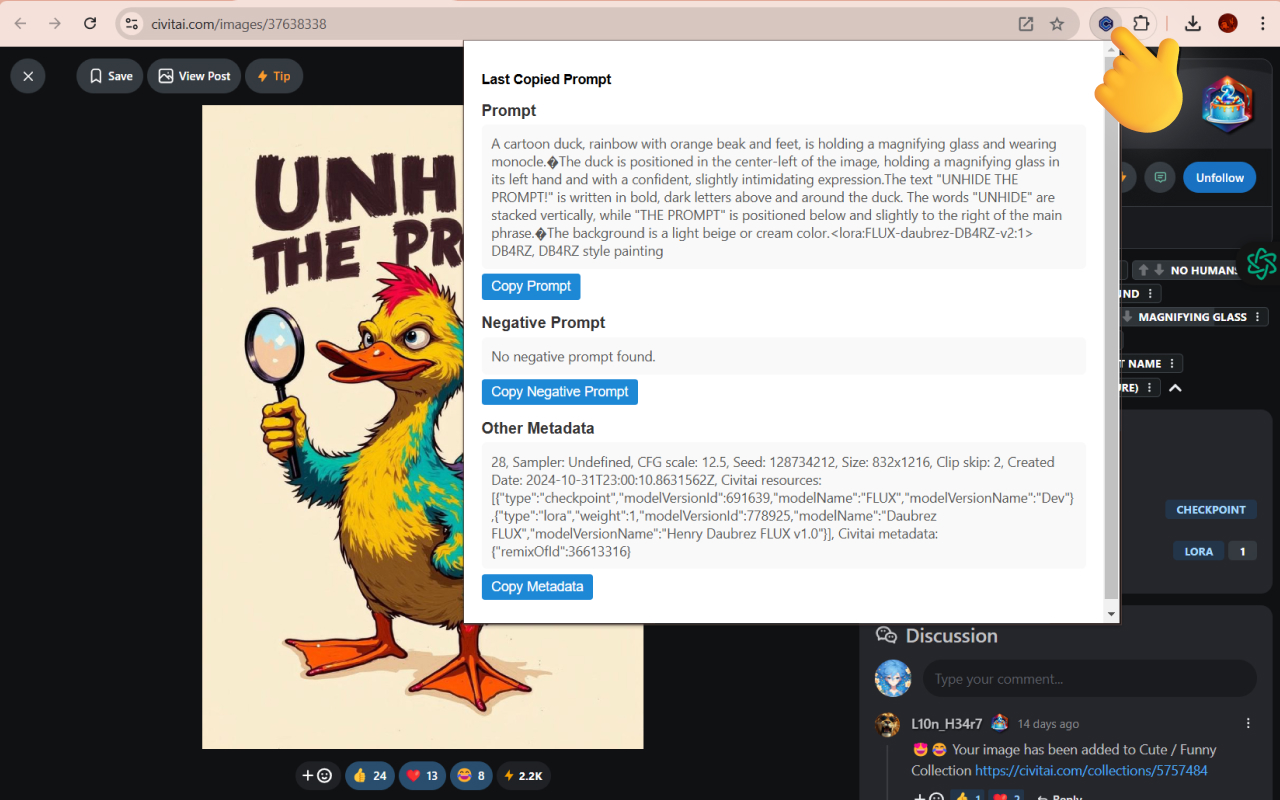Add a new emoji reaction to image

point(316,775)
